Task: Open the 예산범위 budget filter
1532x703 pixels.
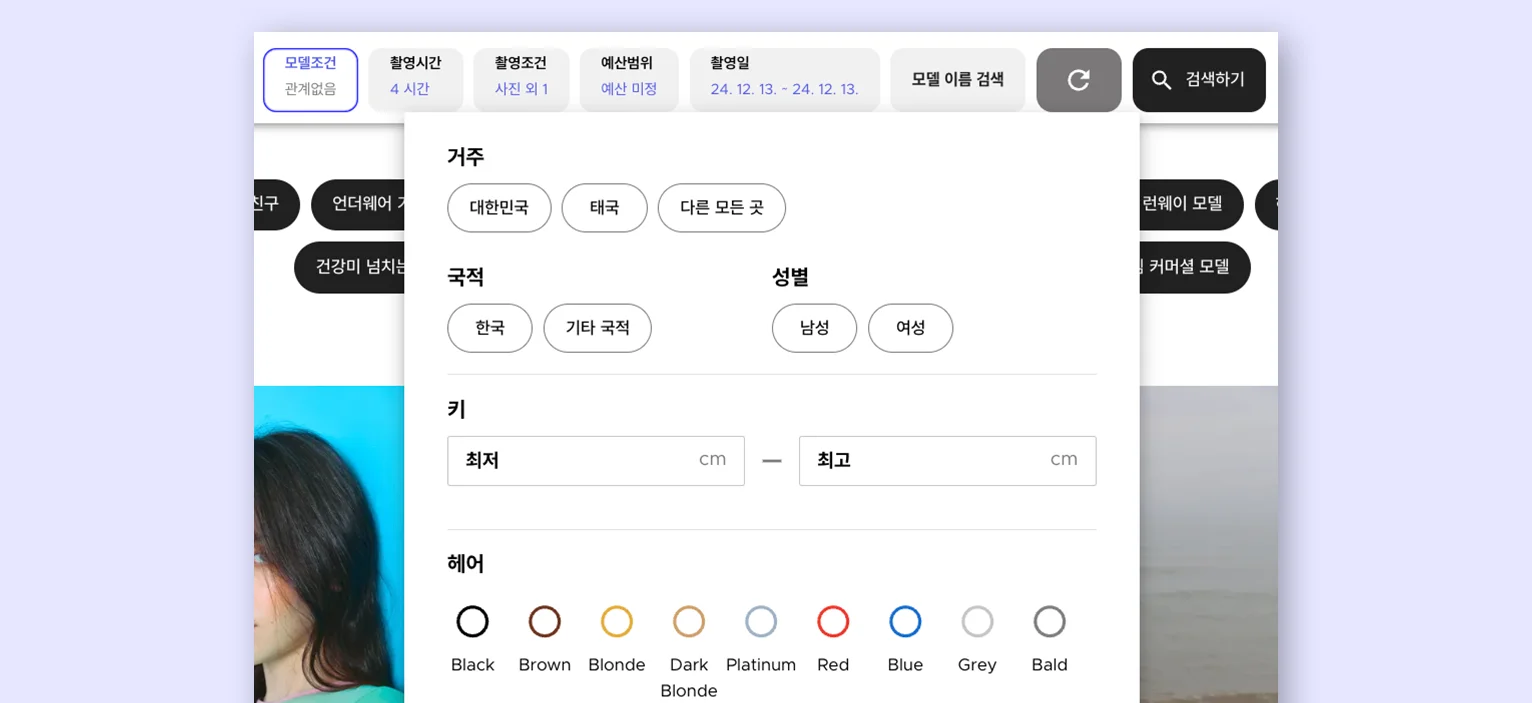Action: point(629,79)
